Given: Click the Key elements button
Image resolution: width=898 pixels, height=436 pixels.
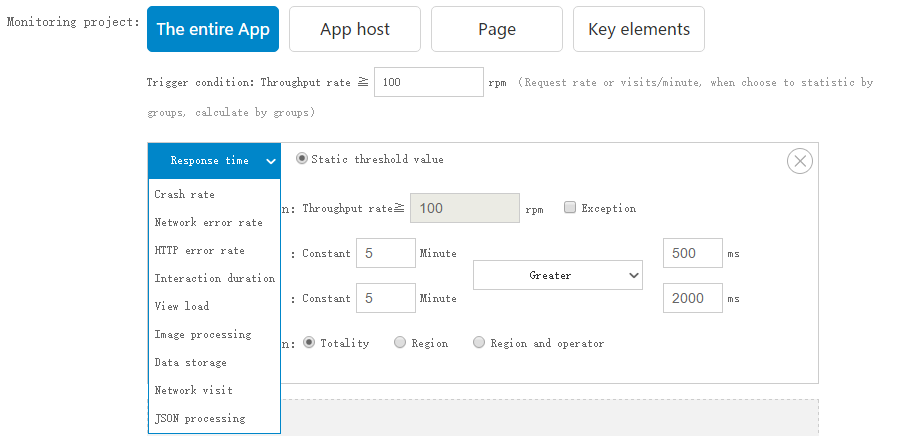Looking at the screenshot, I should pyautogui.click(x=639, y=30).
